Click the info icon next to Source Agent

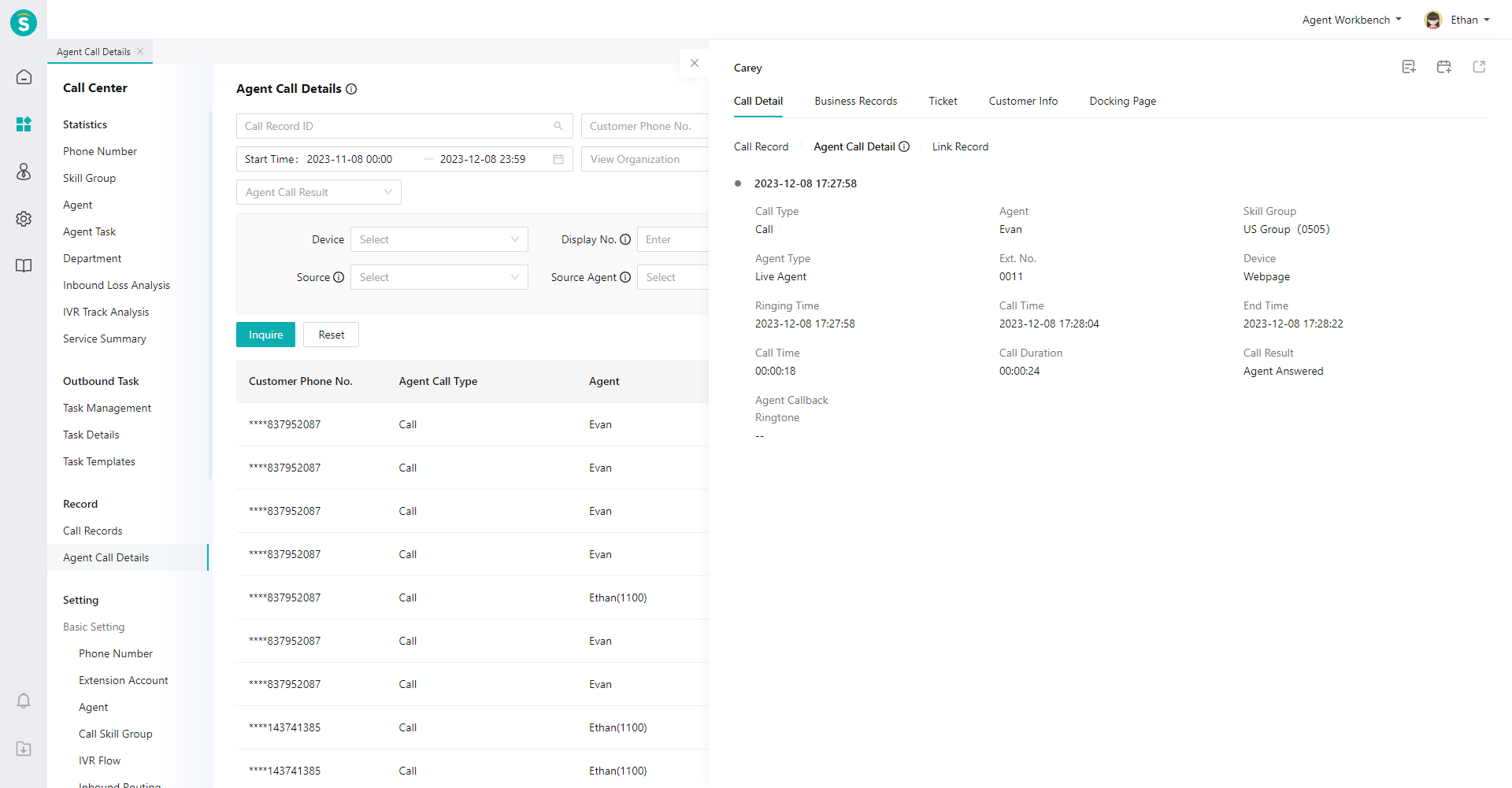[625, 277]
